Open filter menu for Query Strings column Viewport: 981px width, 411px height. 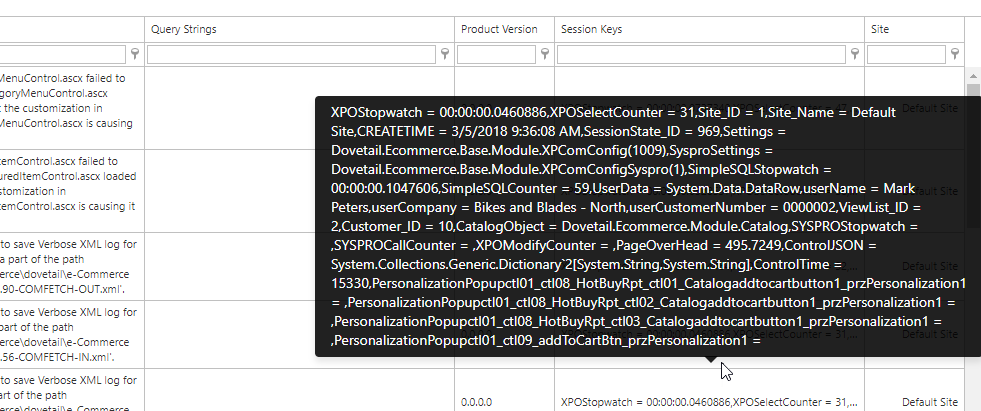tap(445, 54)
